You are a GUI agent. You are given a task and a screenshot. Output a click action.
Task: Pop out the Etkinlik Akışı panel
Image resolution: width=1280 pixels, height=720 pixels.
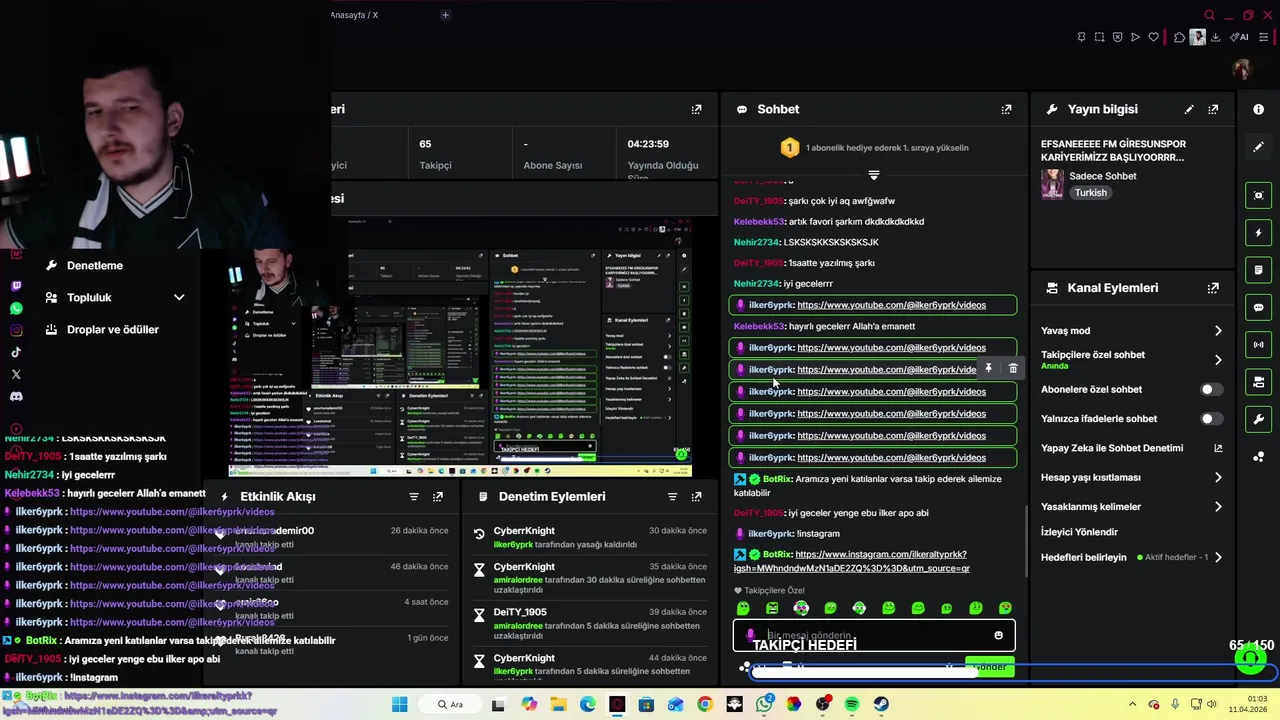pyautogui.click(x=438, y=497)
